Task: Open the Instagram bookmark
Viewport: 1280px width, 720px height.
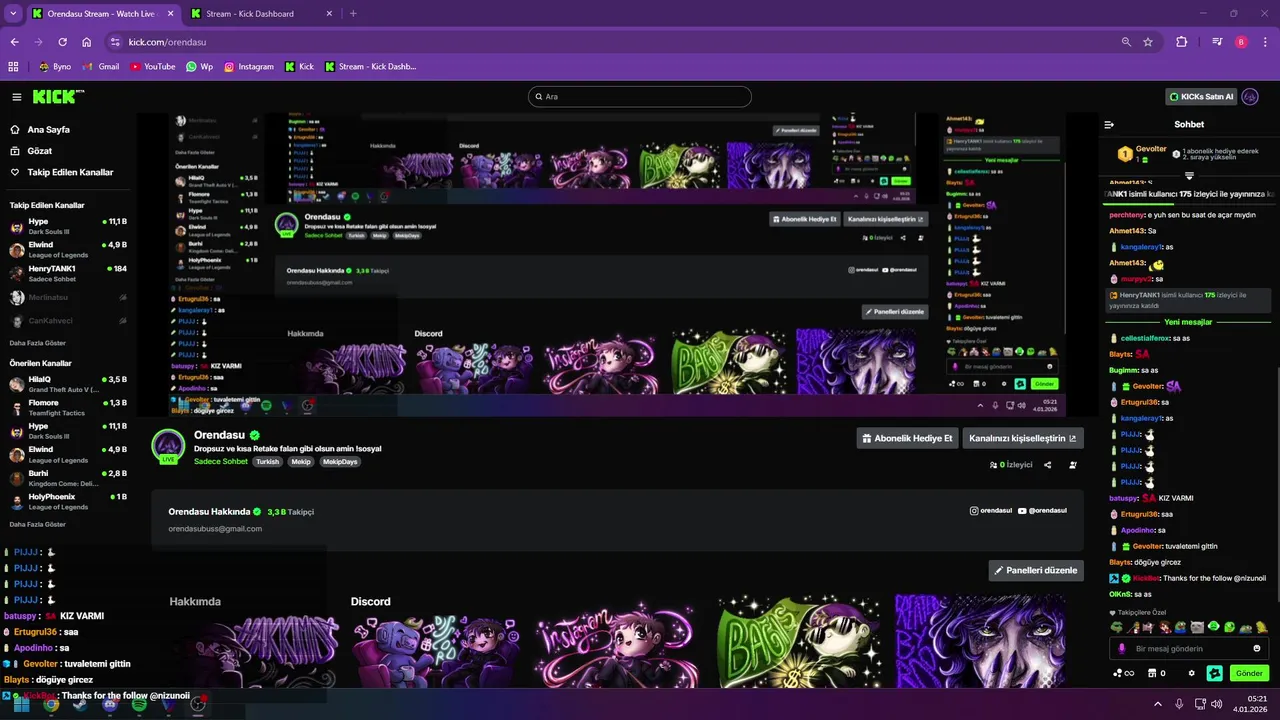Action: coord(248,67)
